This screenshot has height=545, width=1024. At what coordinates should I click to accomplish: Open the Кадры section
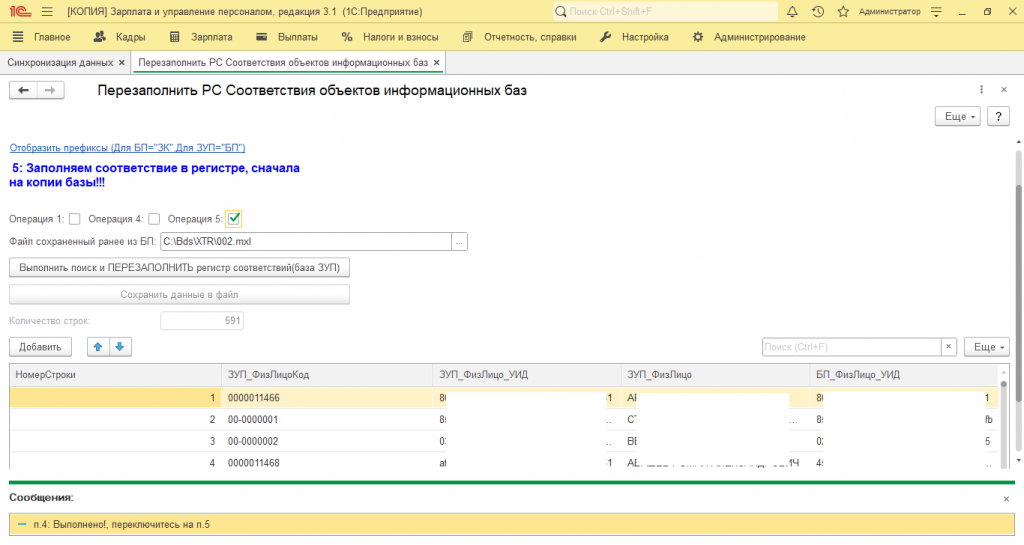coord(131,37)
